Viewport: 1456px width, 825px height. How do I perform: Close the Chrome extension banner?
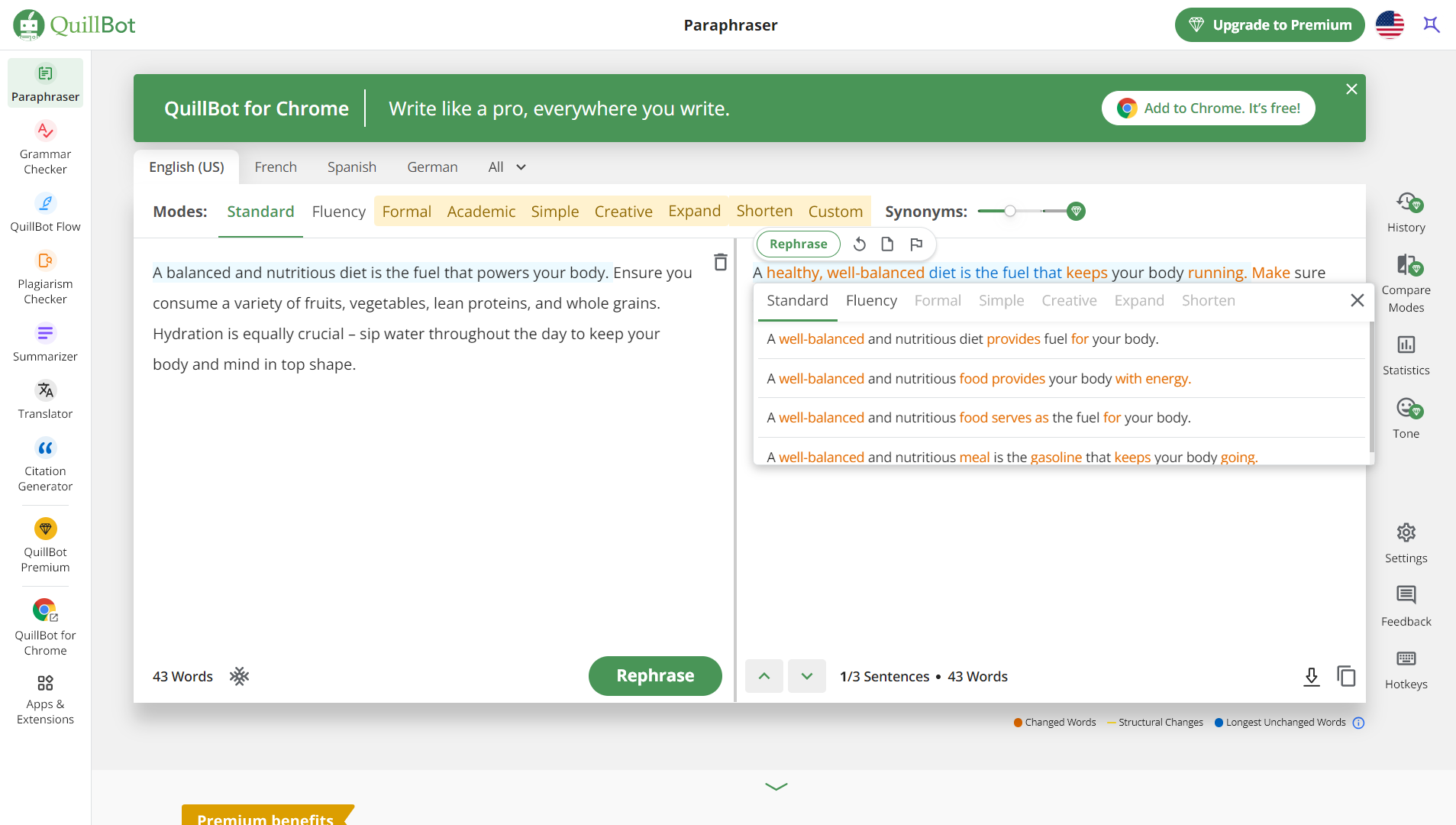pyautogui.click(x=1351, y=89)
